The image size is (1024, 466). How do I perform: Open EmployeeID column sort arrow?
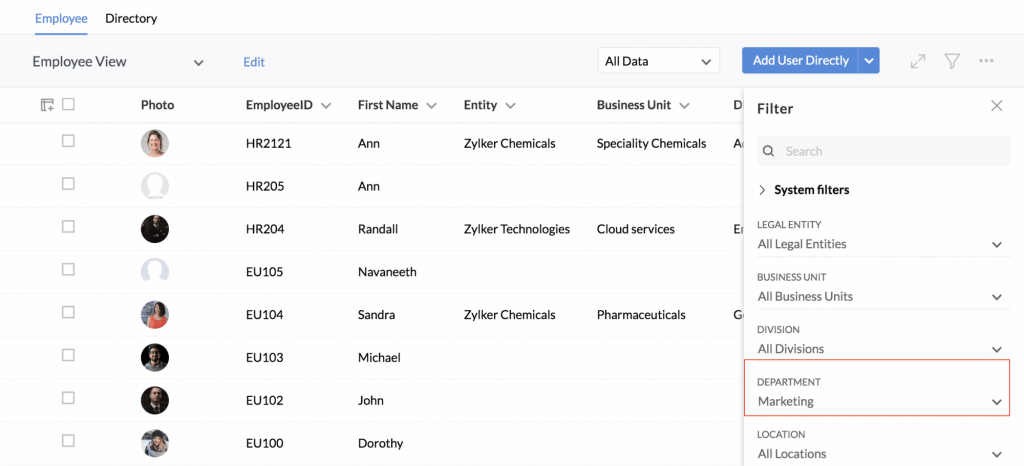click(x=326, y=106)
